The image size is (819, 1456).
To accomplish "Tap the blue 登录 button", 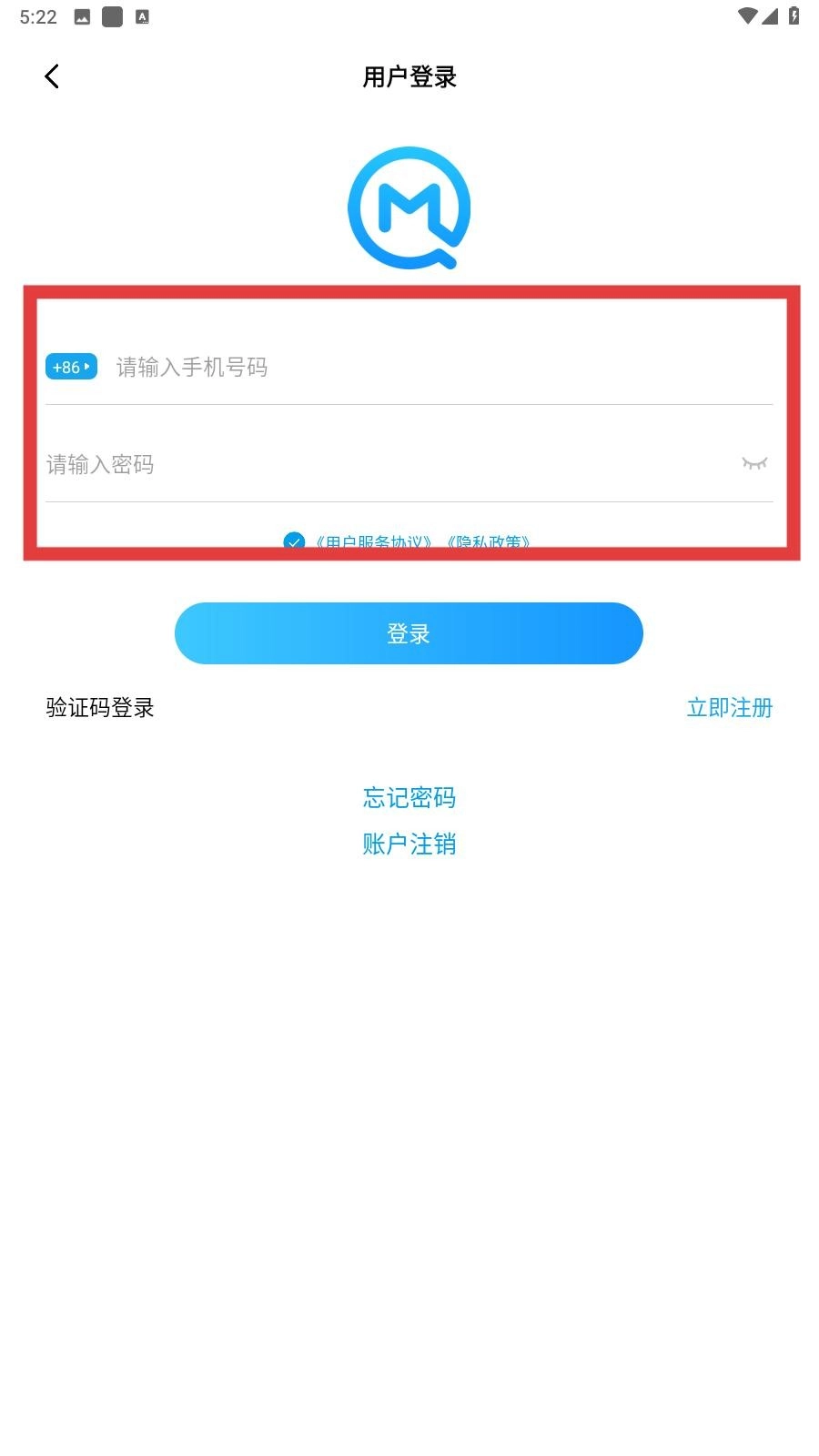I will tap(409, 633).
